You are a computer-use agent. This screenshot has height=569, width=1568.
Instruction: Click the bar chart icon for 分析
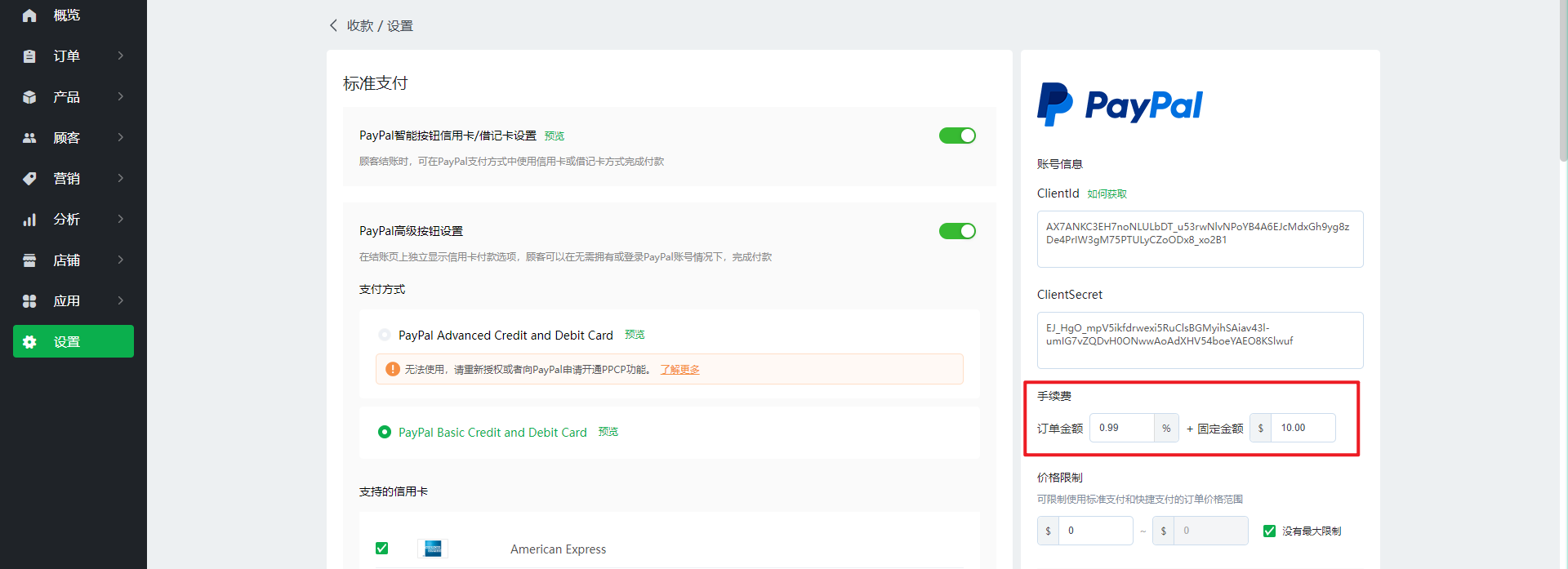pos(29,220)
